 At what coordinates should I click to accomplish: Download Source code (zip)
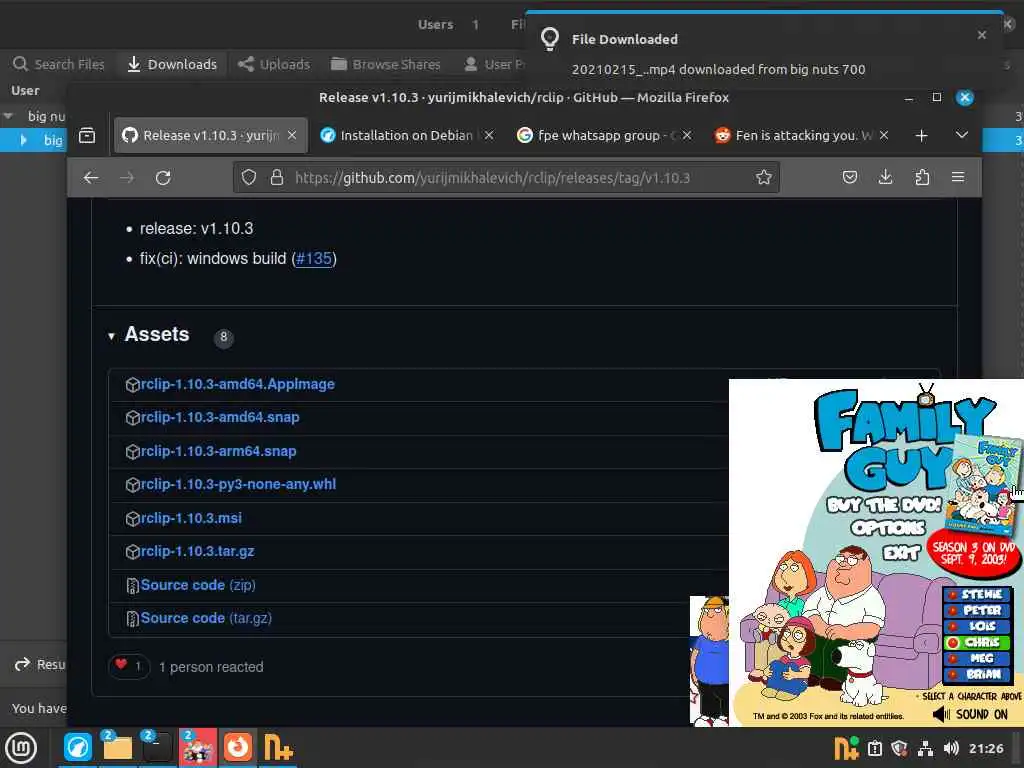(x=198, y=585)
